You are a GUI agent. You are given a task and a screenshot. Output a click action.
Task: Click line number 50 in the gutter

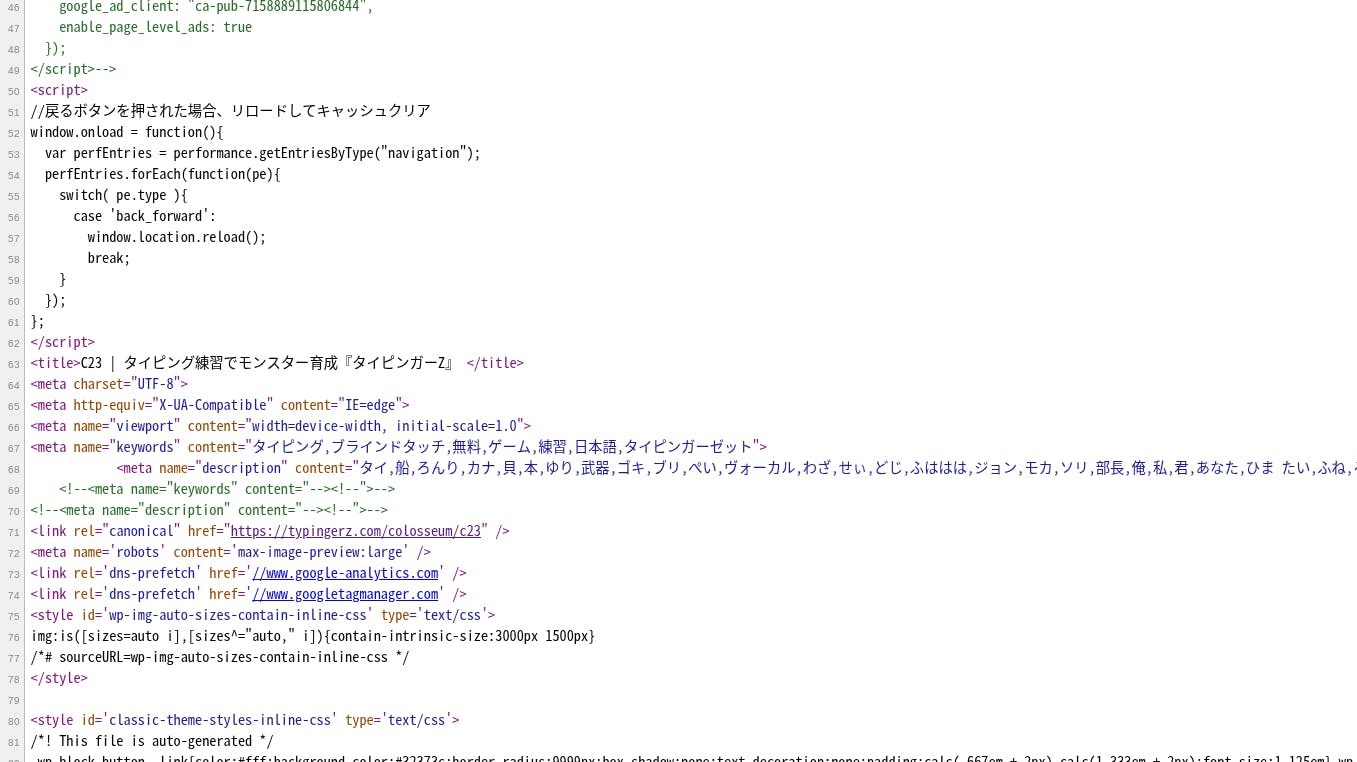13,91
